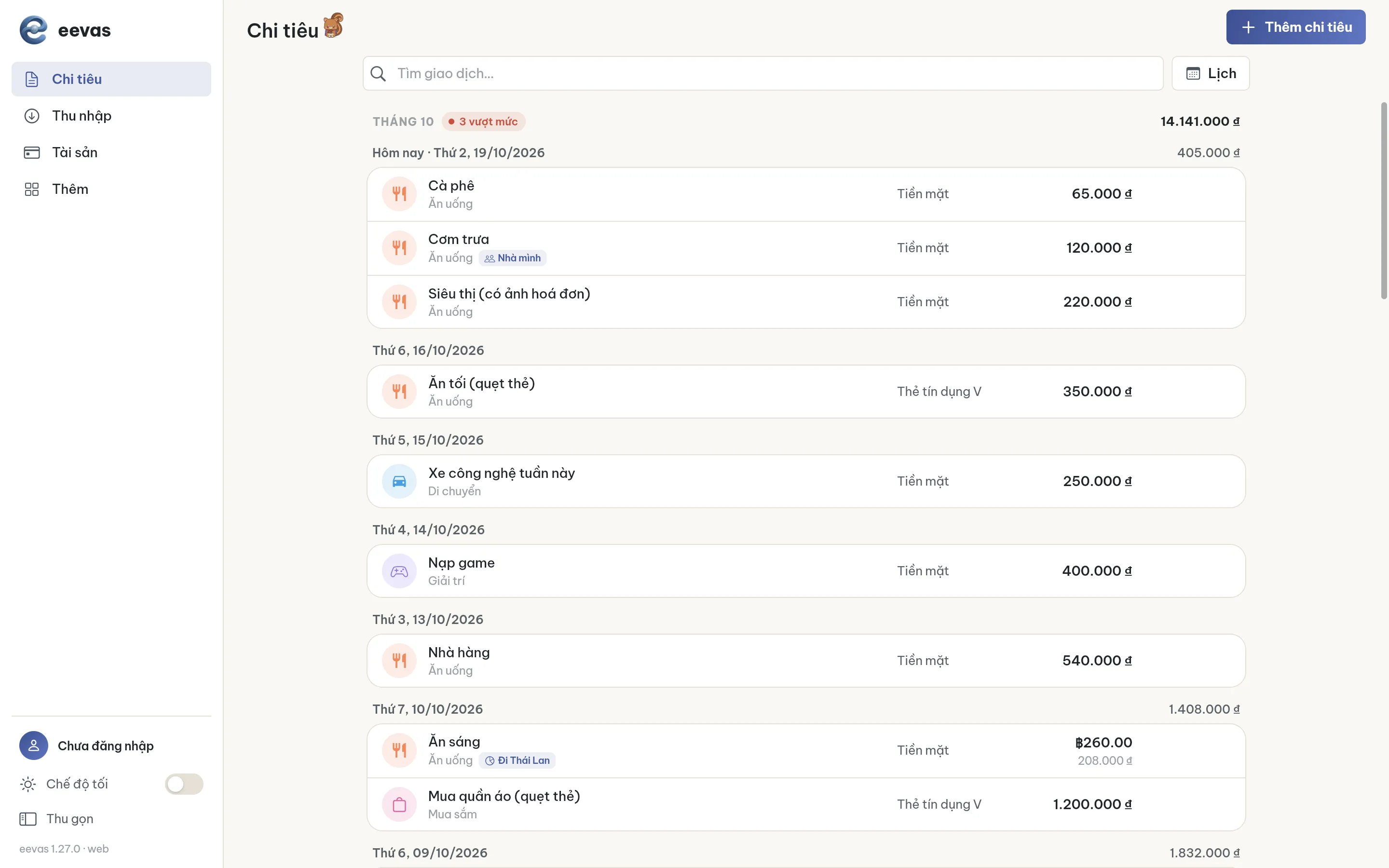Screen dimensions: 1389x868
Task: Click Thẻ tín dụng V on Ăn tối row
Action: click(940, 392)
